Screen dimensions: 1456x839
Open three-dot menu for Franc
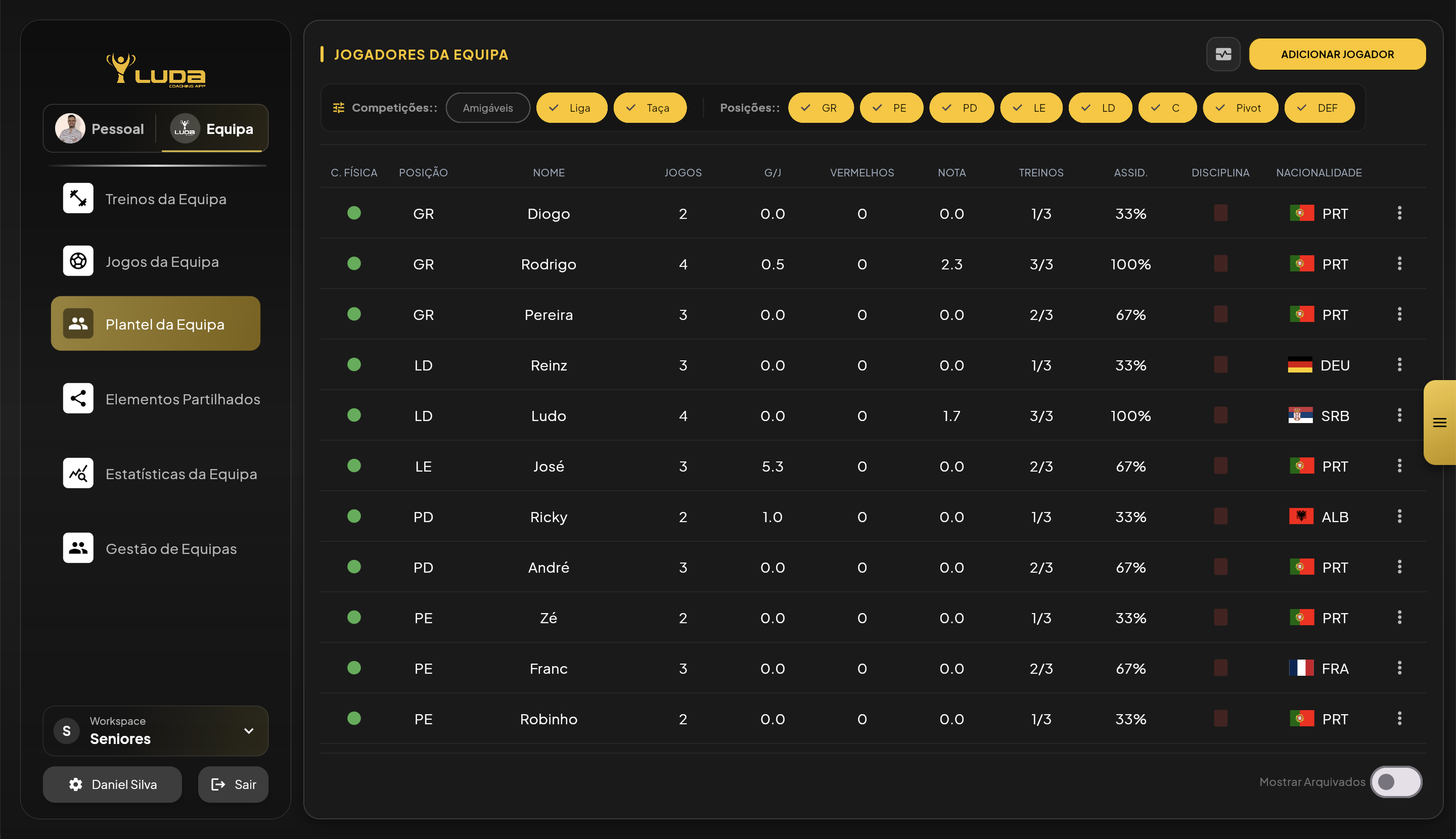coord(1399,668)
